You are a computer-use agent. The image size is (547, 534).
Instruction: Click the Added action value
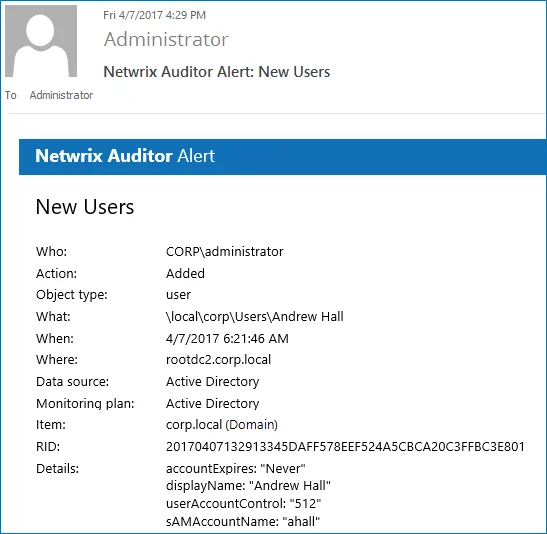click(185, 273)
